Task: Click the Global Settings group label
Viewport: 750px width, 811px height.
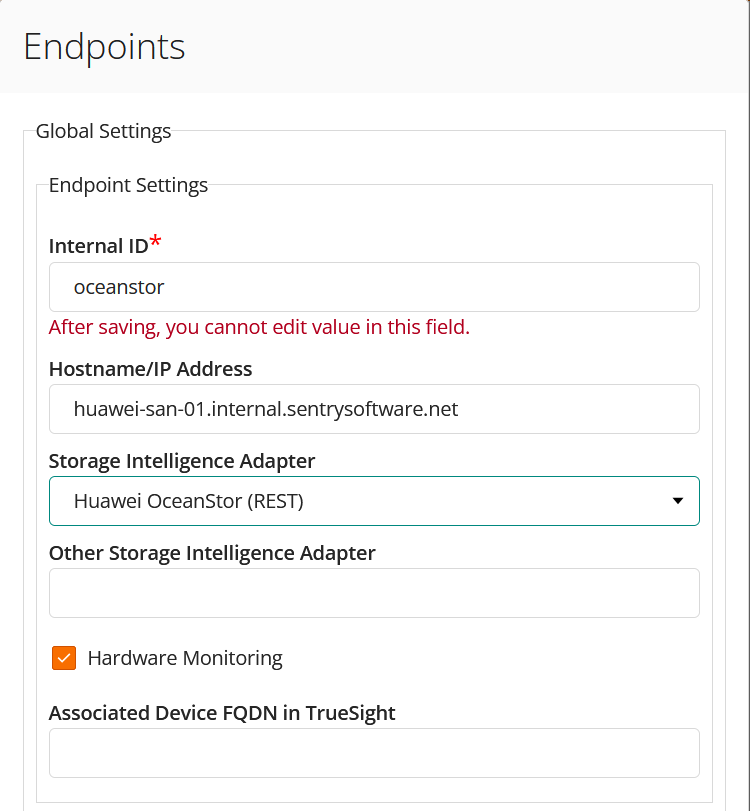Action: tap(103, 130)
